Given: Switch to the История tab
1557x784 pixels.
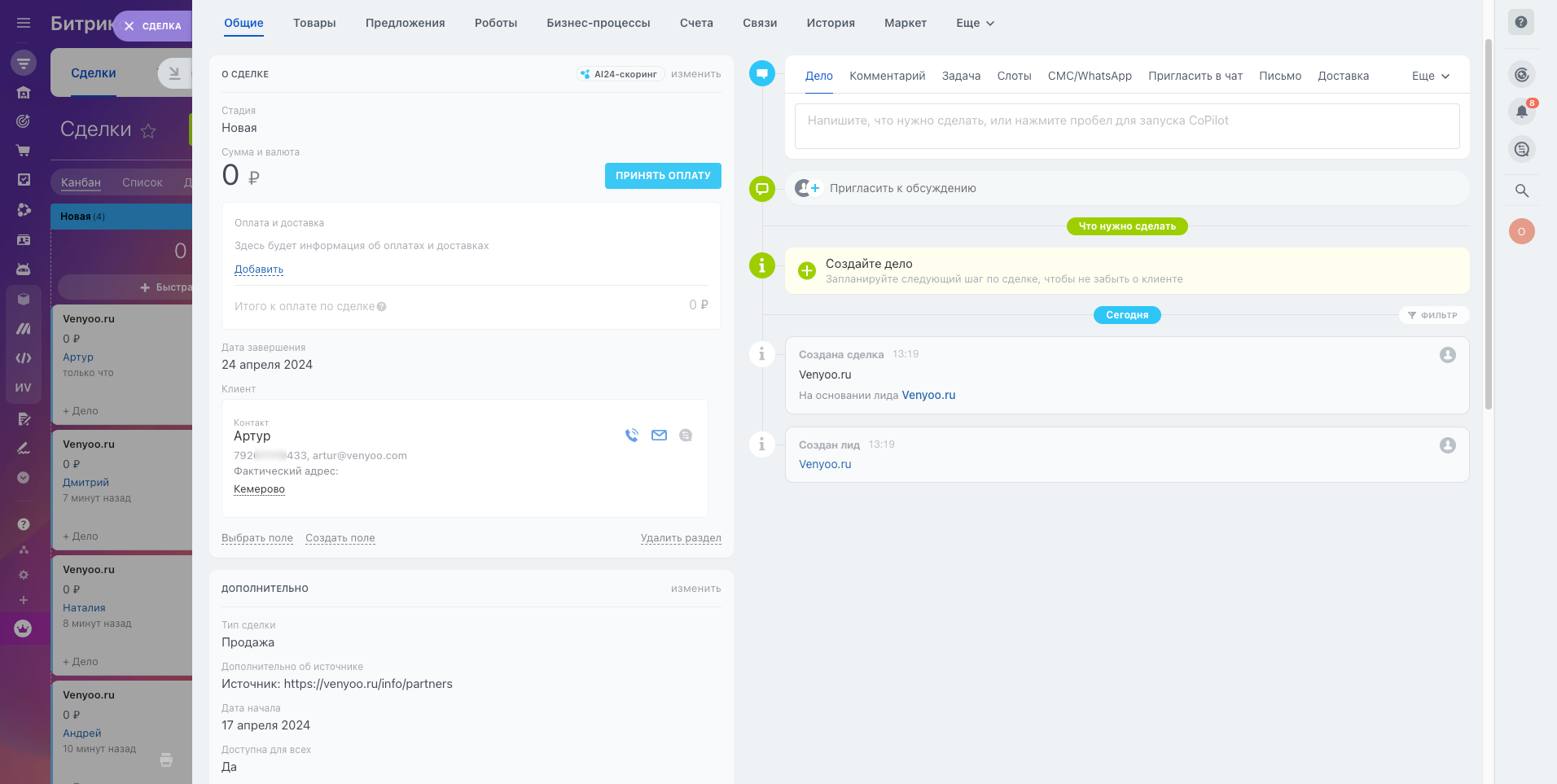Looking at the screenshot, I should pos(831,23).
